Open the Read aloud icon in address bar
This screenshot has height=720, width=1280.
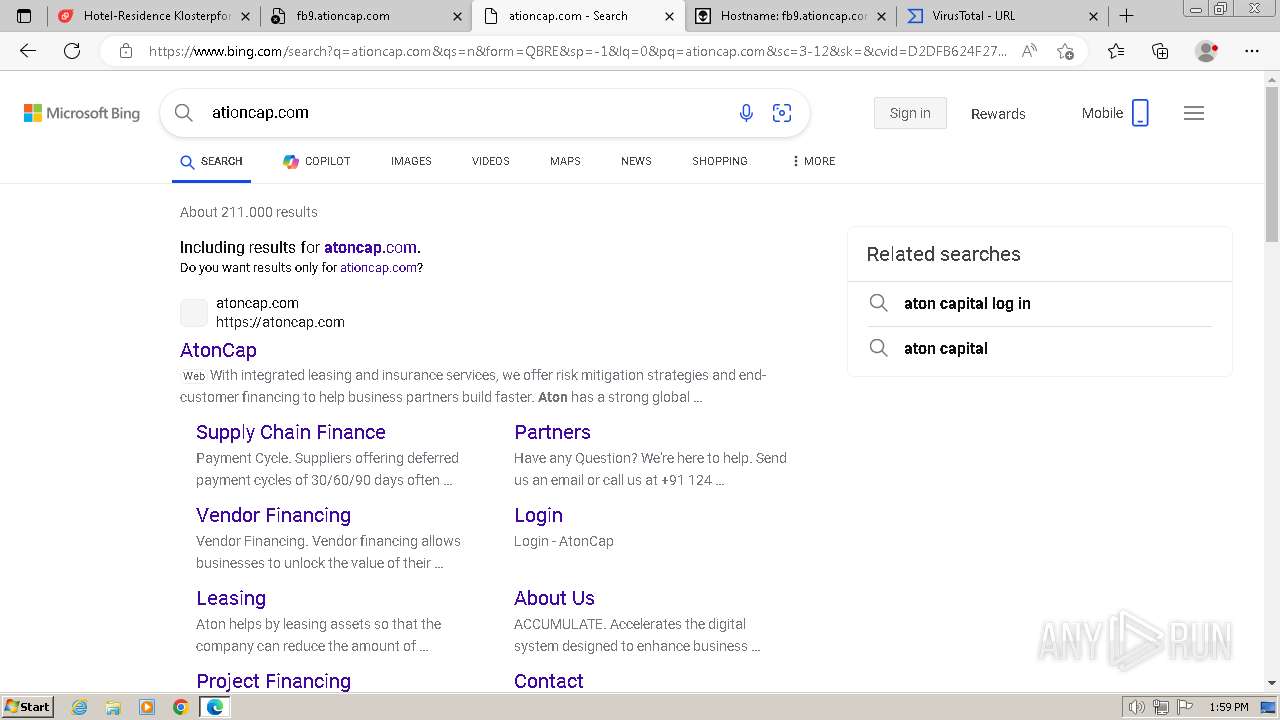[1029, 51]
